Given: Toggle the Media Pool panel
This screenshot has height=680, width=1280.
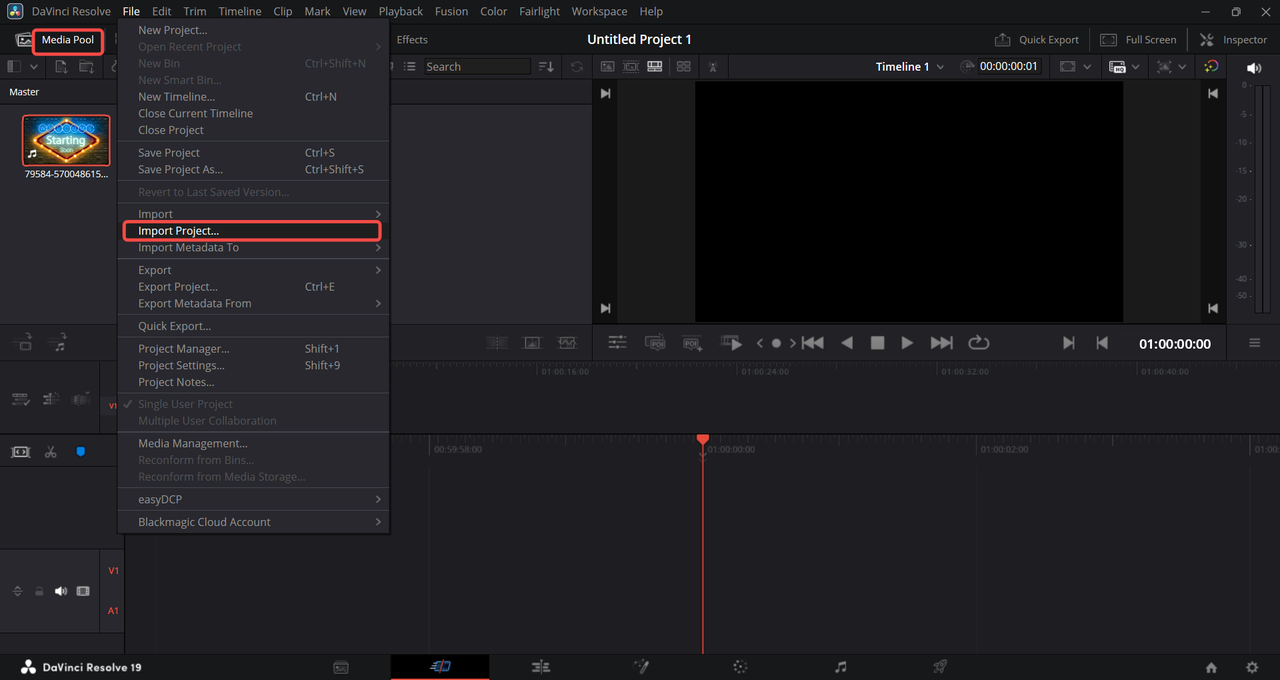Looking at the screenshot, I should pos(59,40).
